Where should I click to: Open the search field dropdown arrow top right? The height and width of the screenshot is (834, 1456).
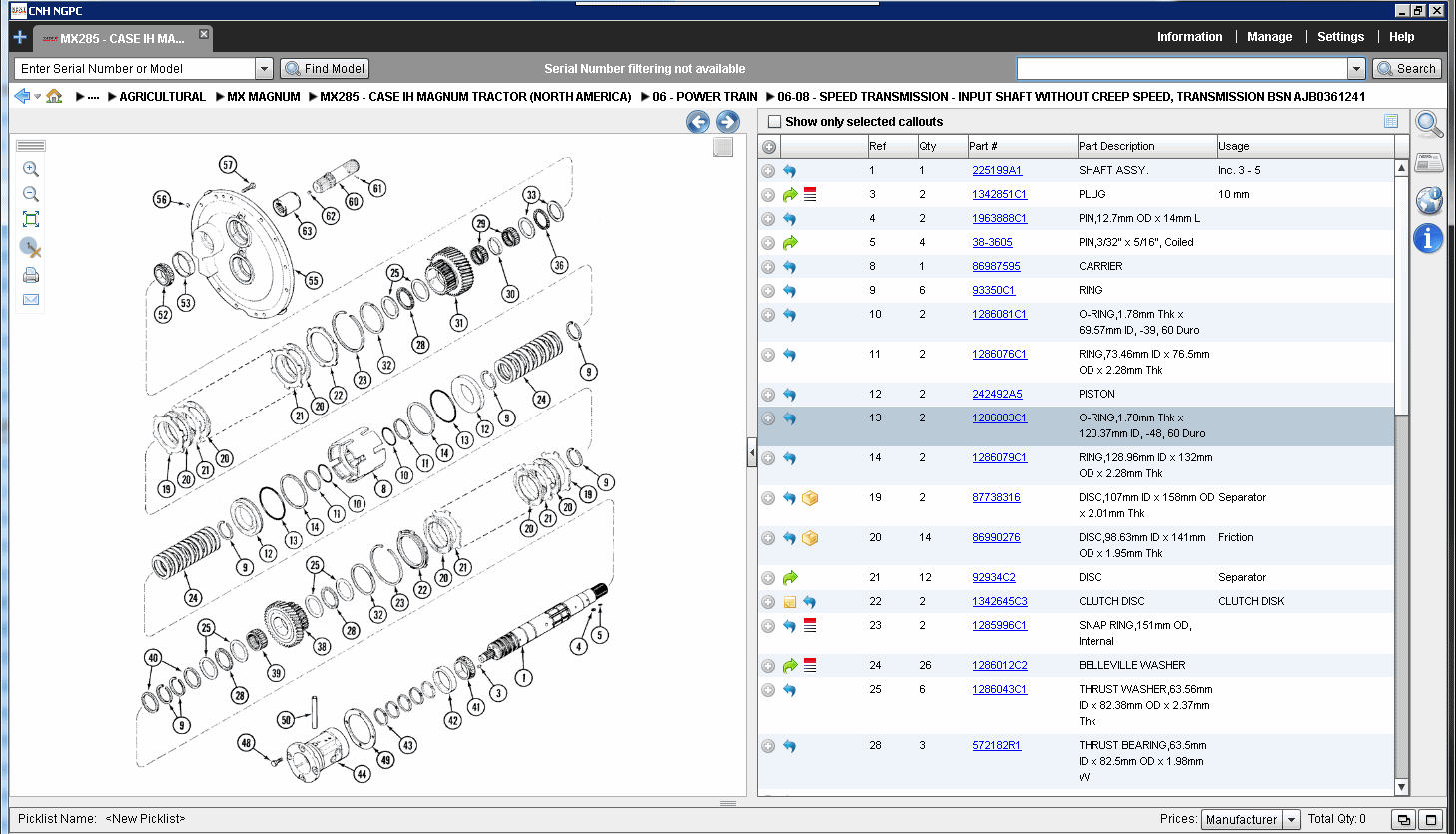(1356, 68)
